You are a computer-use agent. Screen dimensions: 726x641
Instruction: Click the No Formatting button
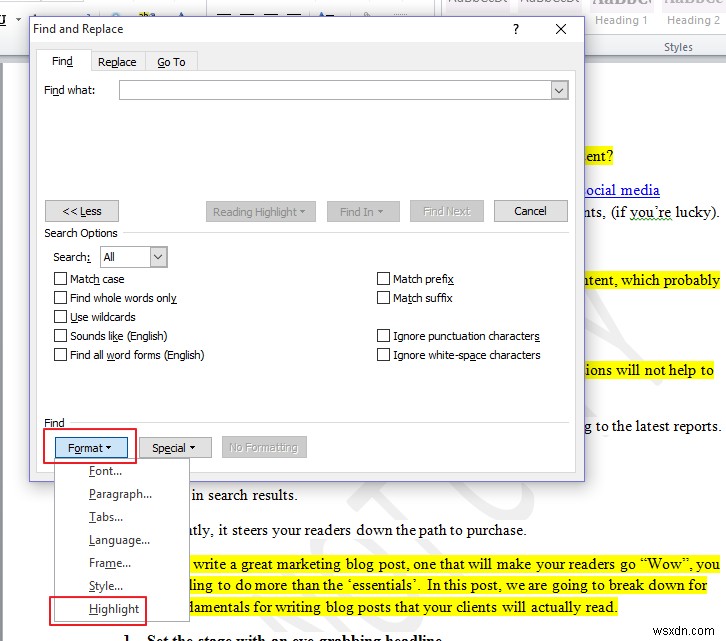click(x=264, y=447)
